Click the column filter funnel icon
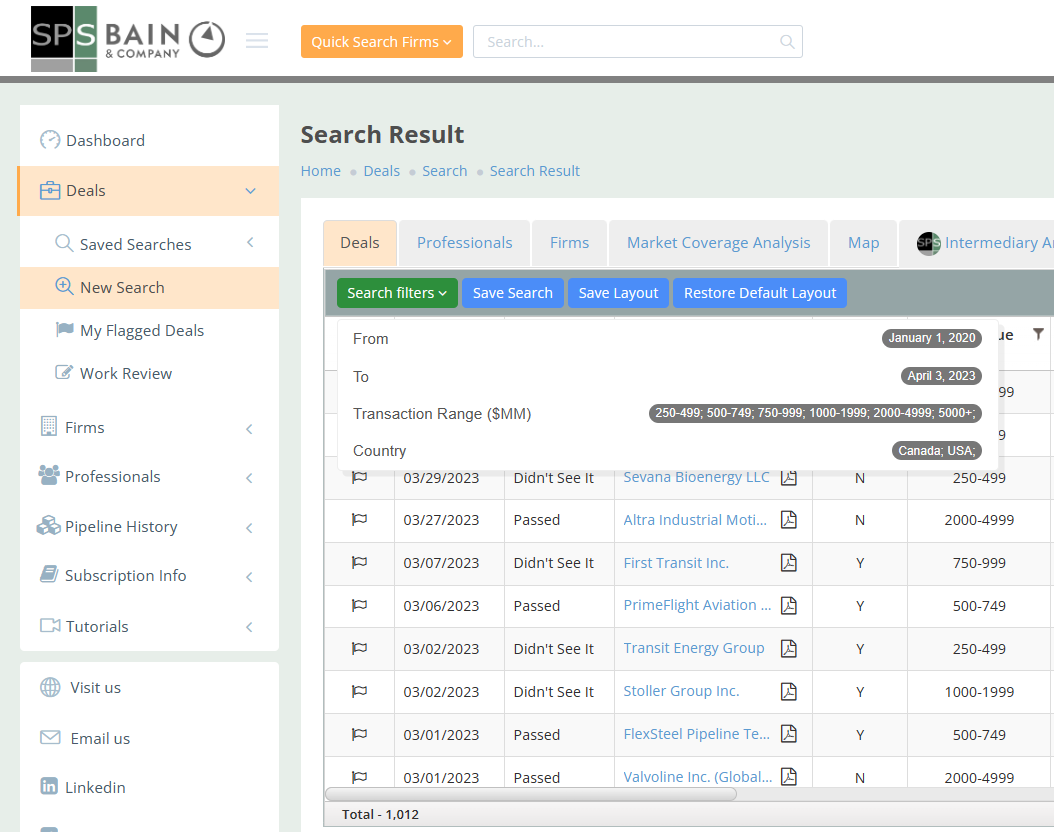1054x832 pixels. 1039,334
